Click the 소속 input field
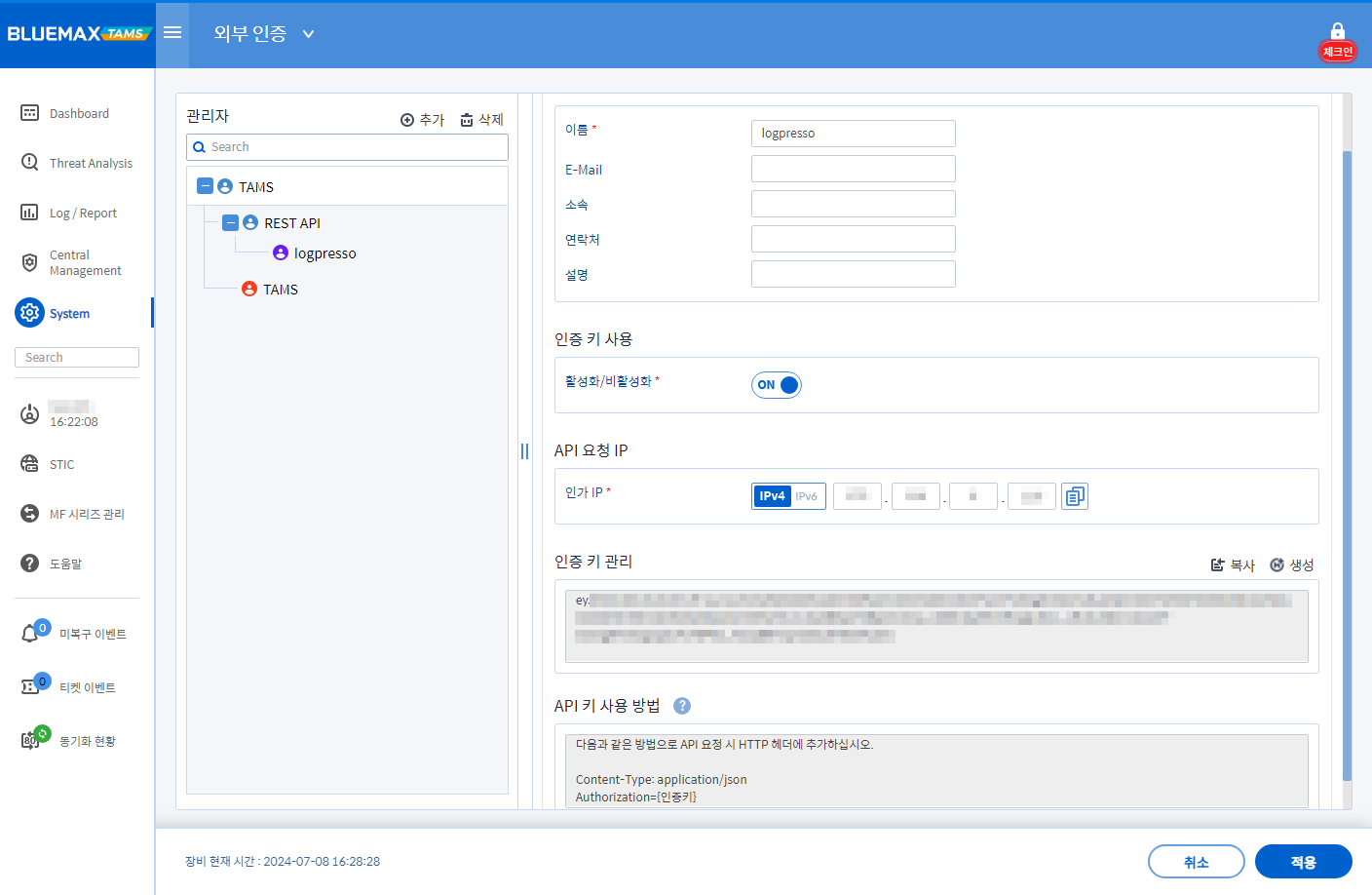The height and width of the screenshot is (895, 1372). (x=854, y=204)
